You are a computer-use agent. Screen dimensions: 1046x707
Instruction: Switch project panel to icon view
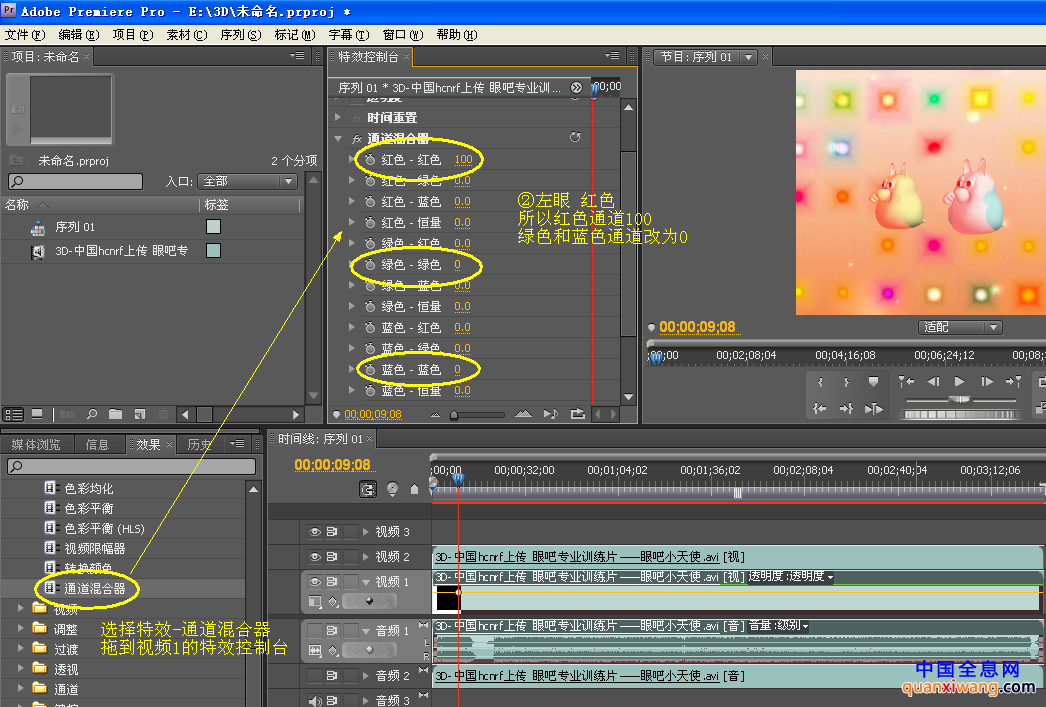37,414
